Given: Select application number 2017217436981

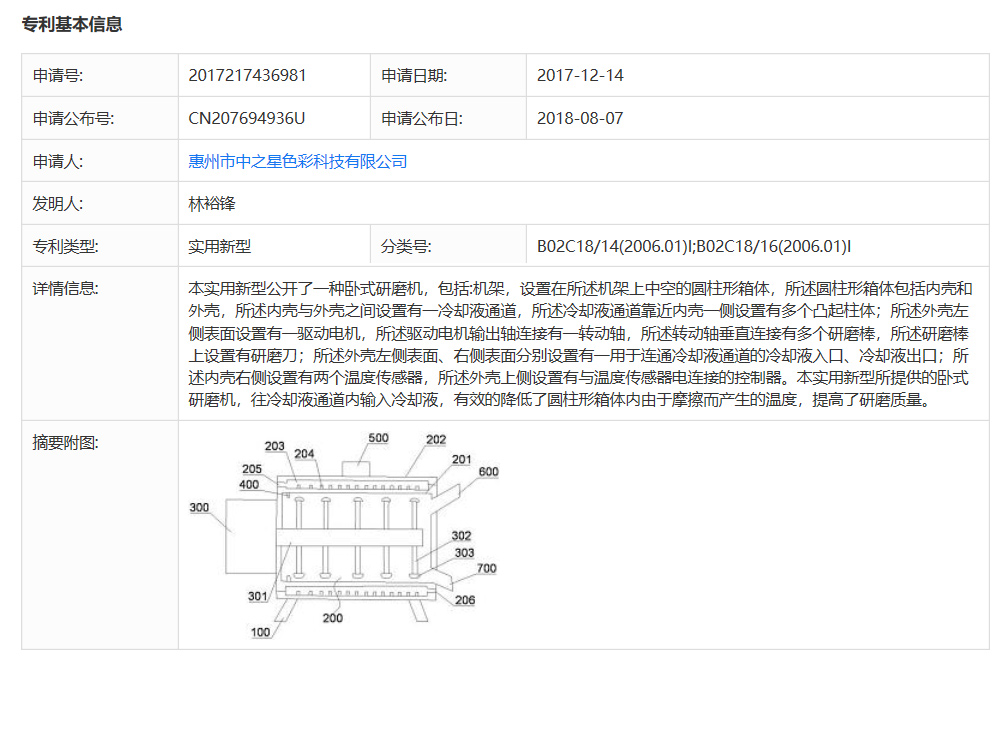Looking at the screenshot, I should (247, 75).
